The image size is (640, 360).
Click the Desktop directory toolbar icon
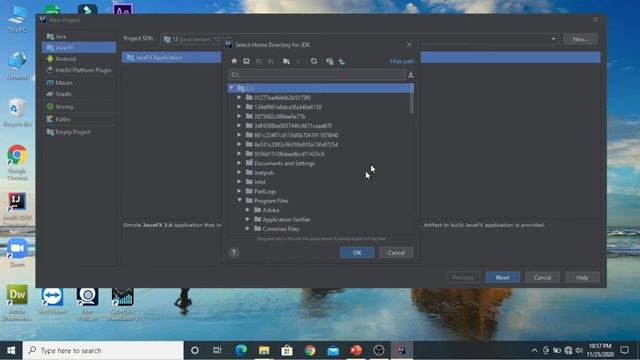pos(246,61)
